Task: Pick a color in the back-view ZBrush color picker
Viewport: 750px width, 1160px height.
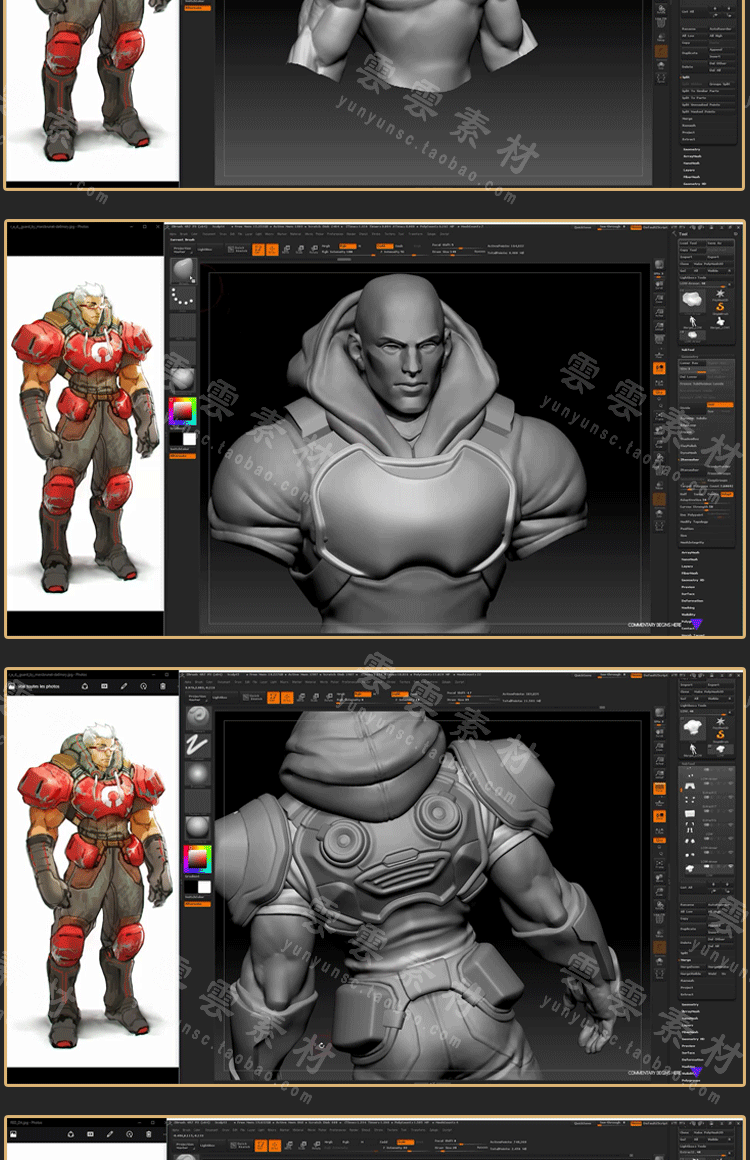Action: point(197,860)
